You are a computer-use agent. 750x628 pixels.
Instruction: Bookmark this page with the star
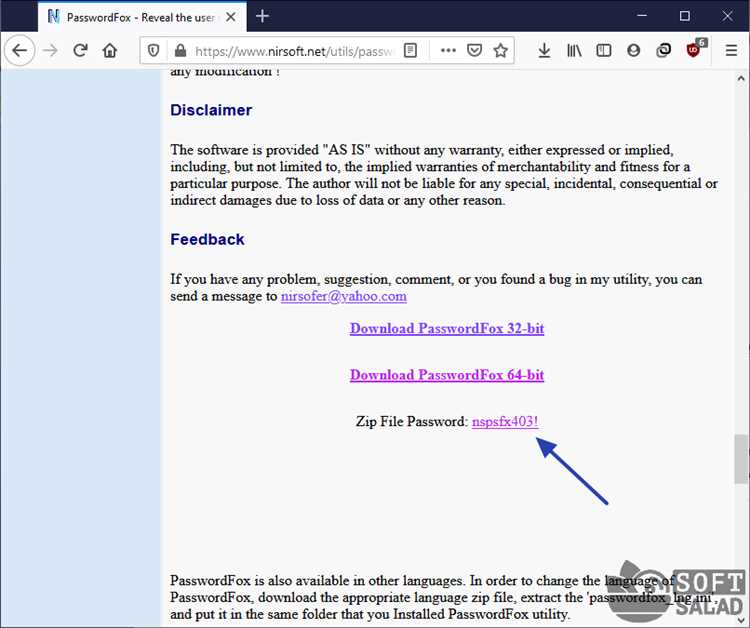coord(501,50)
